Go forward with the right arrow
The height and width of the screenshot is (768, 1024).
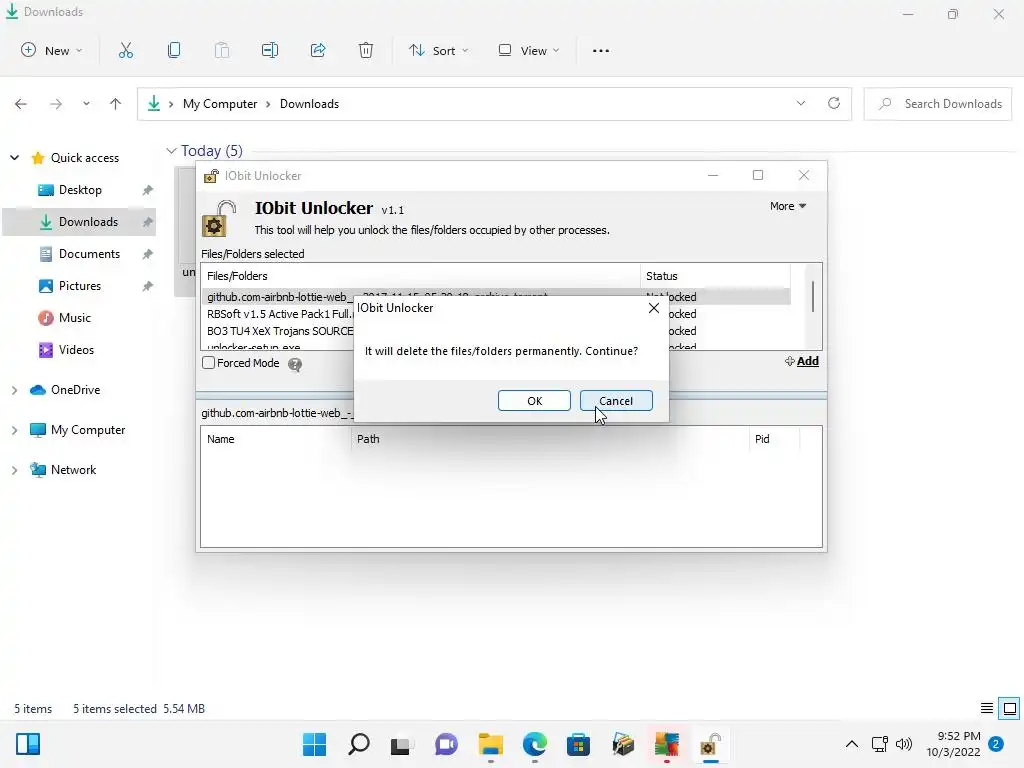(56, 104)
